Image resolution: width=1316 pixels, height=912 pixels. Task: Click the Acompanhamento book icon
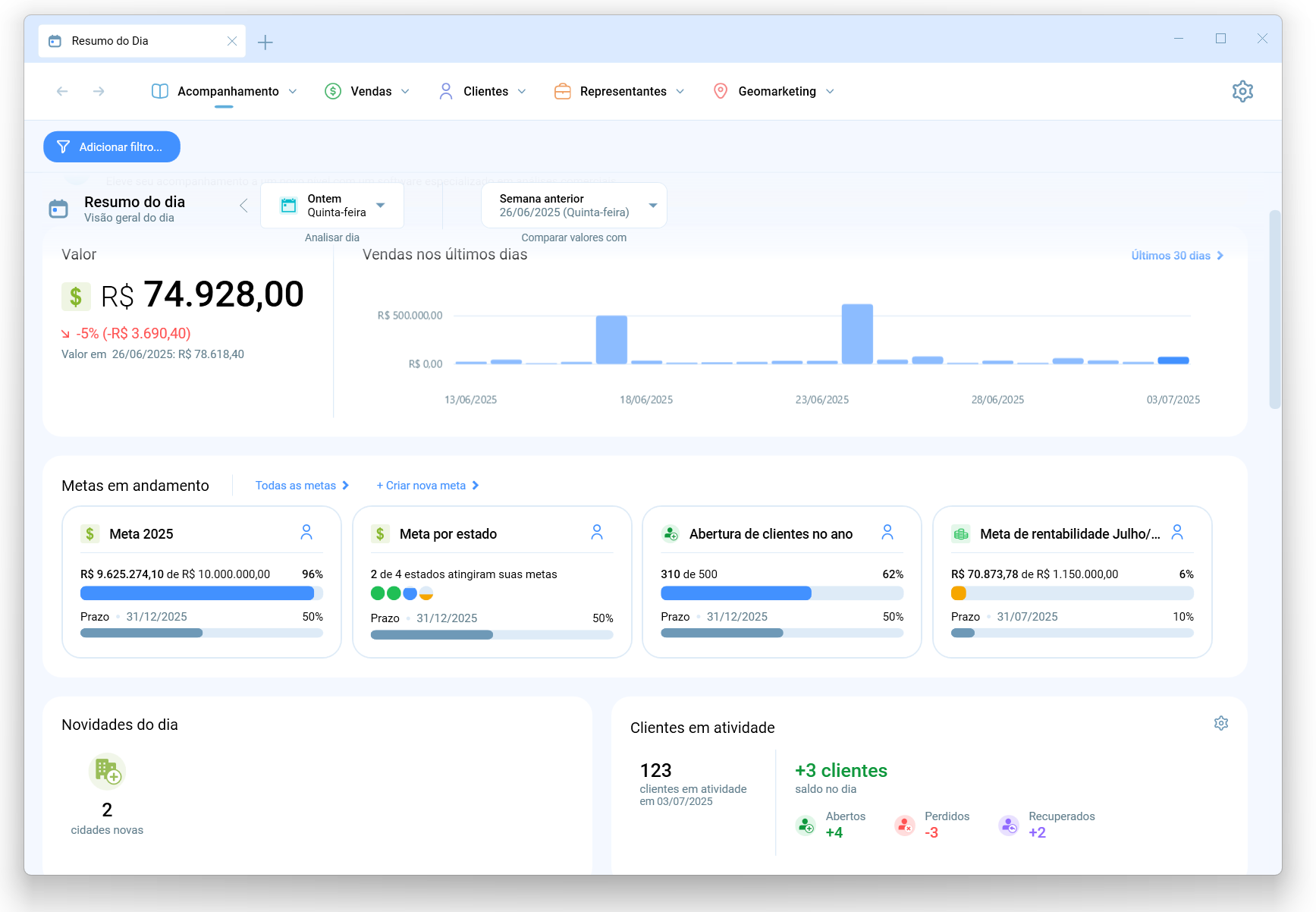(x=160, y=91)
